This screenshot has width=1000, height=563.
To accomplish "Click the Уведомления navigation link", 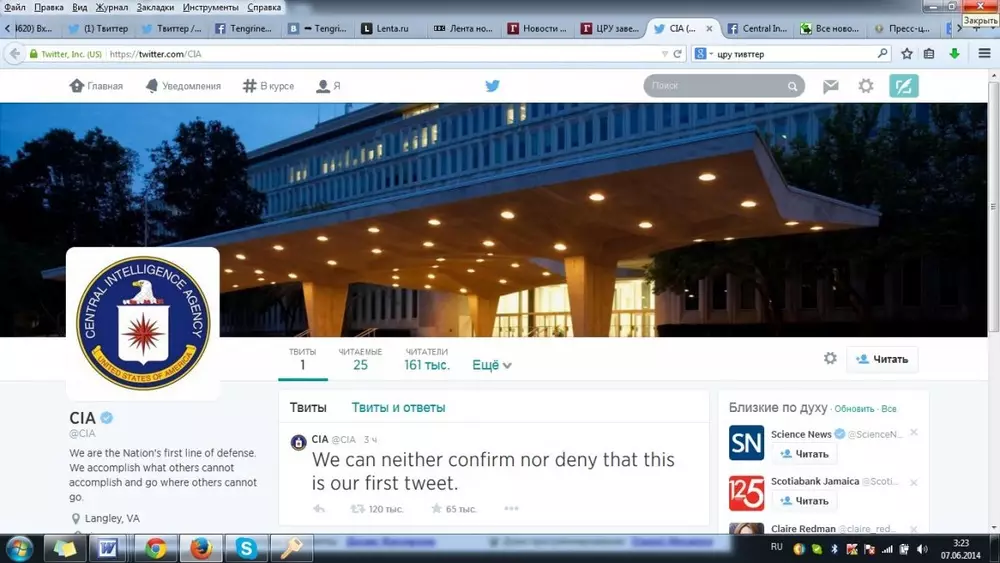I will point(182,86).
